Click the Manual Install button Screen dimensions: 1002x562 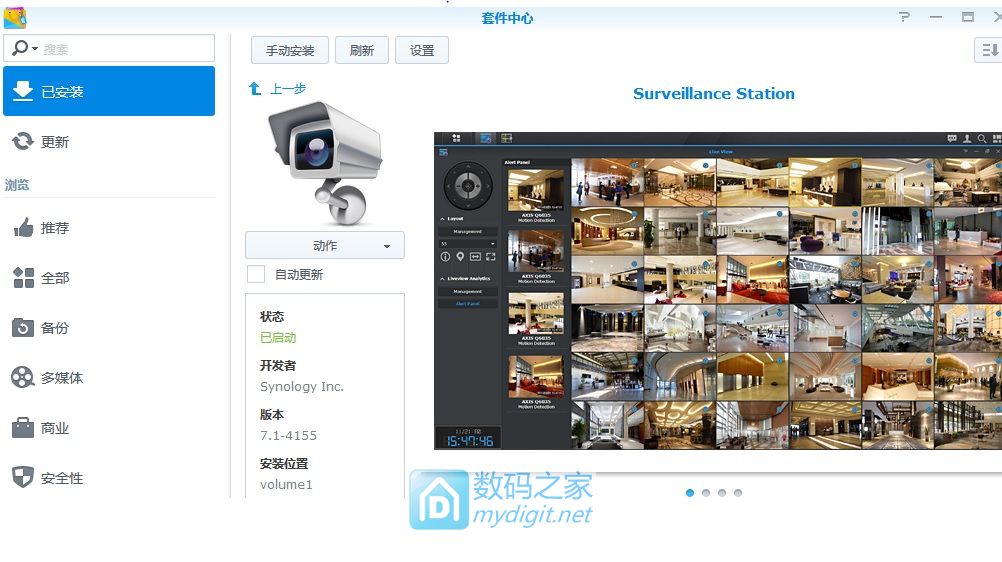pyautogui.click(x=289, y=51)
